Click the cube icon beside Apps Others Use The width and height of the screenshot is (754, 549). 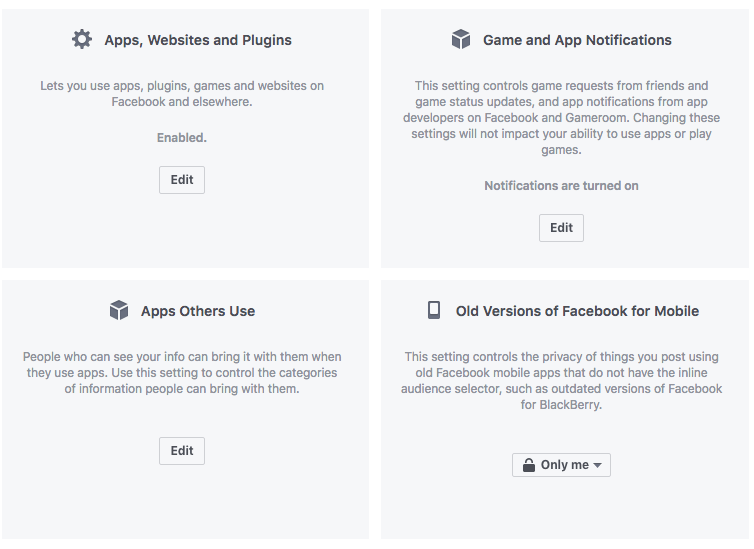tap(119, 311)
